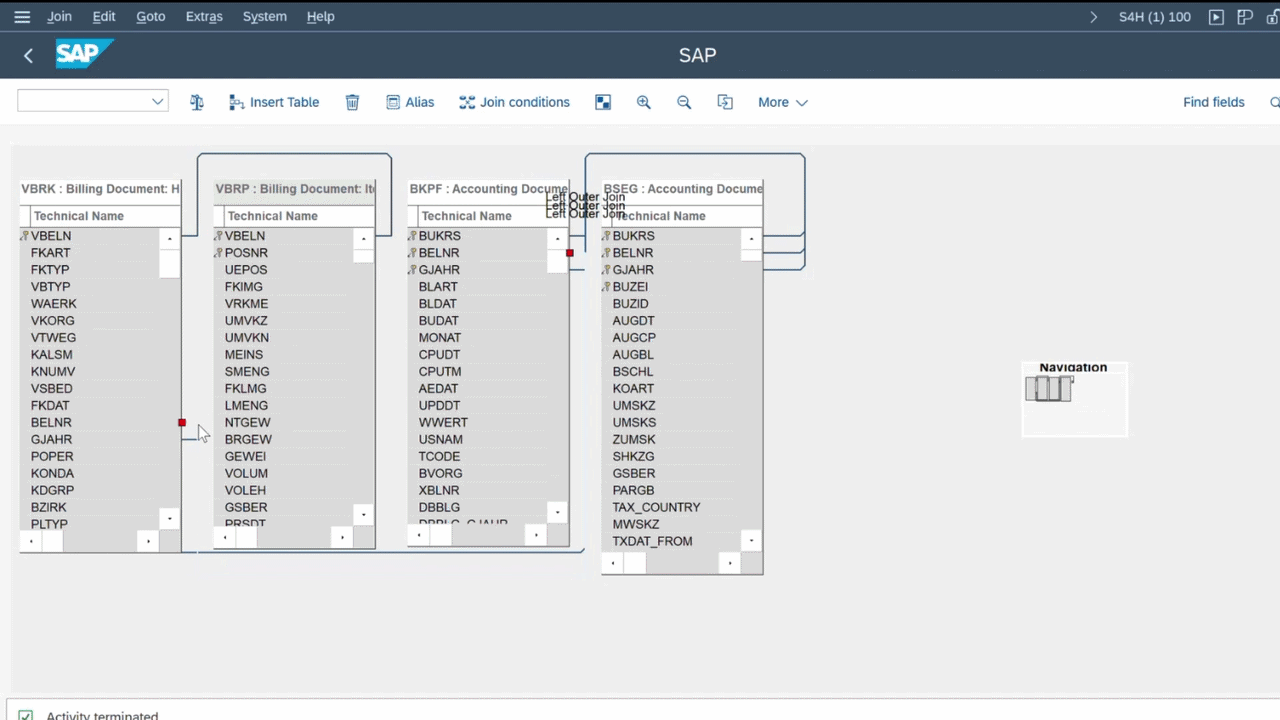Open the command field dropdown
Screen dimensions: 1280x720
click(x=157, y=101)
